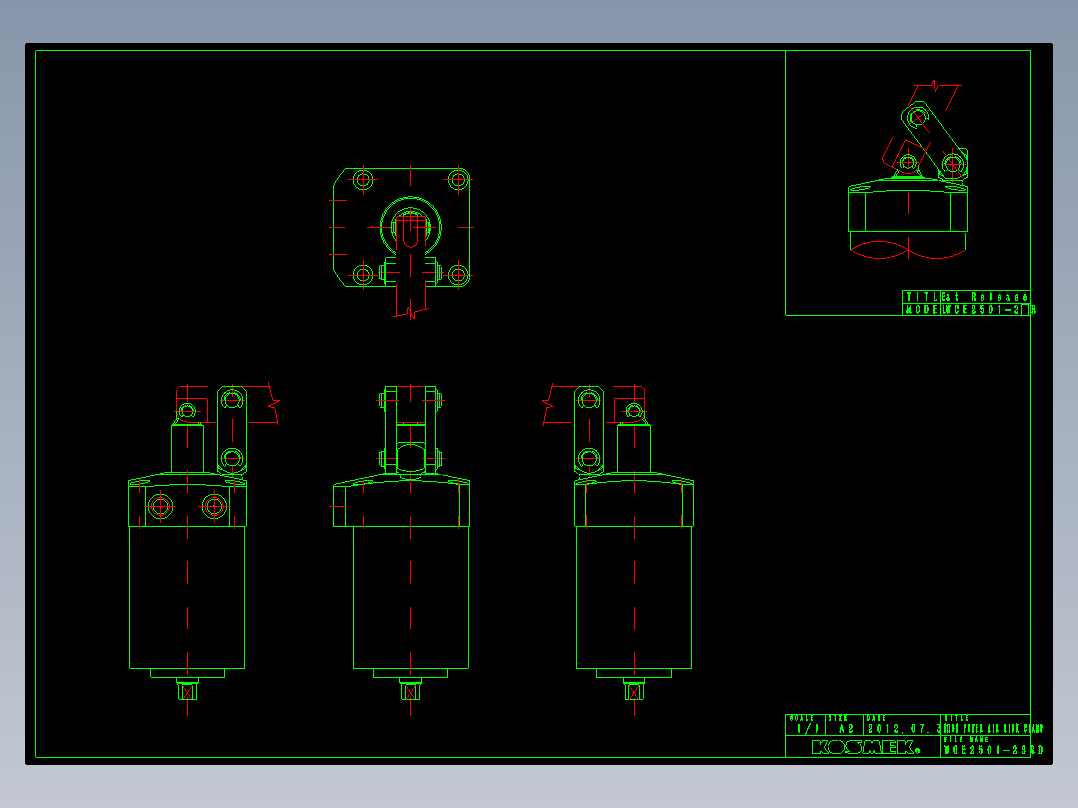
Task: Select the size value 'A2'
Action: coord(846,728)
